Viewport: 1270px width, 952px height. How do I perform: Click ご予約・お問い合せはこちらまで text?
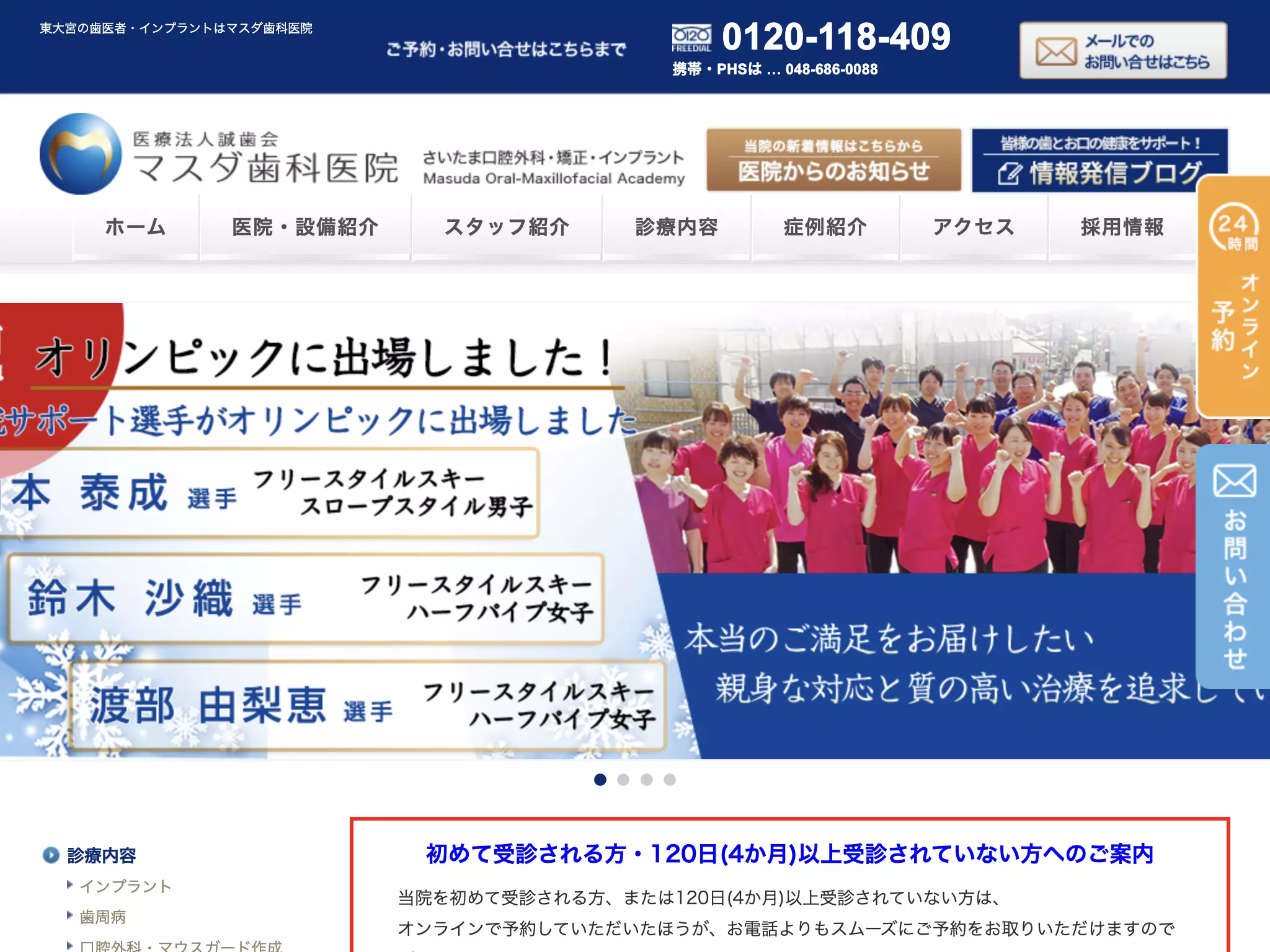pyautogui.click(x=506, y=50)
